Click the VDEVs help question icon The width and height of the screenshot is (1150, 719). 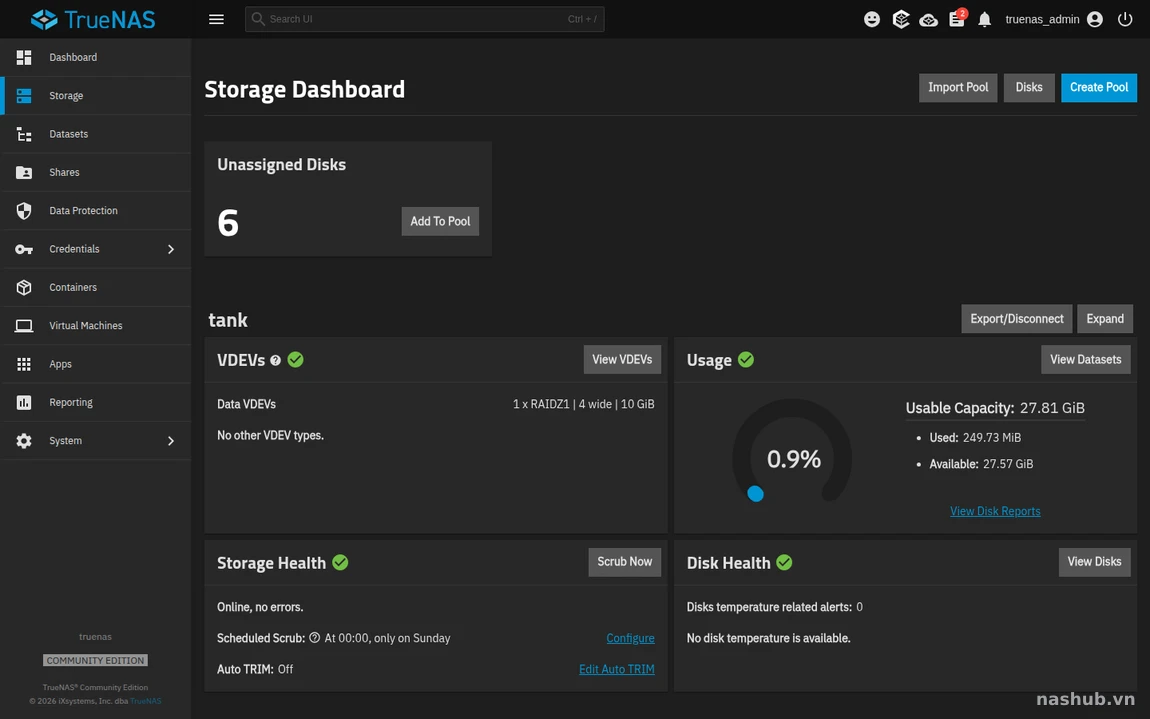click(x=276, y=360)
